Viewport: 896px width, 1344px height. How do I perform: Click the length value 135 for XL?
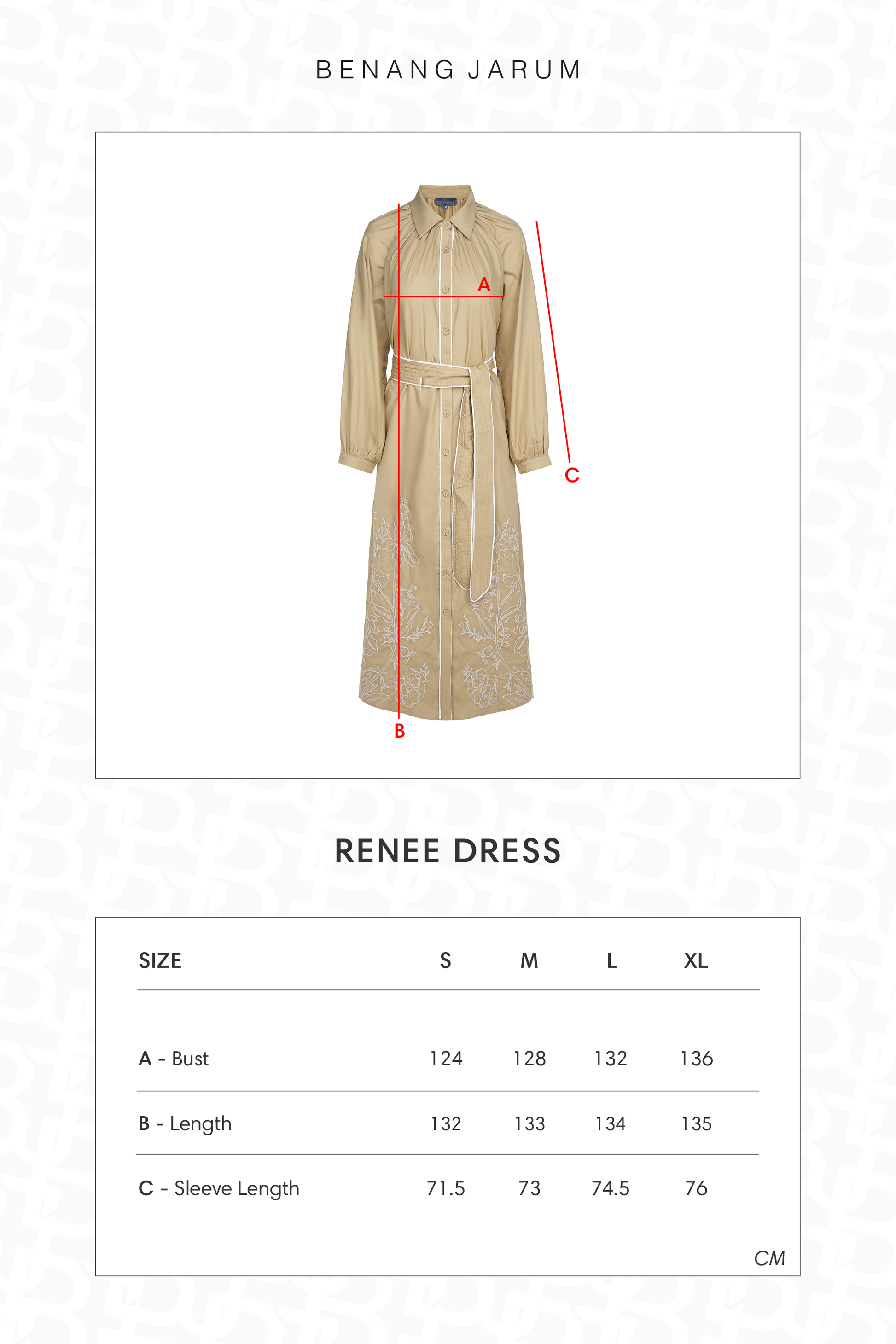[697, 1124]
